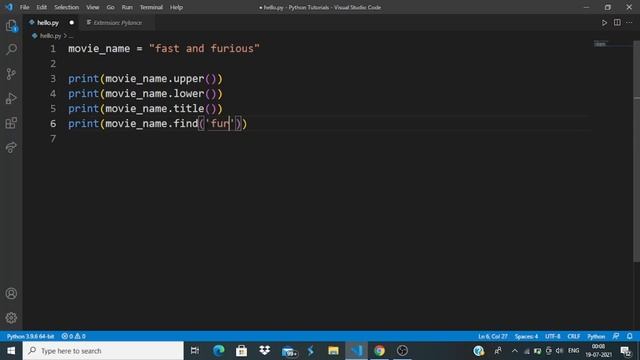Open the Accounts menu icon

11,293
